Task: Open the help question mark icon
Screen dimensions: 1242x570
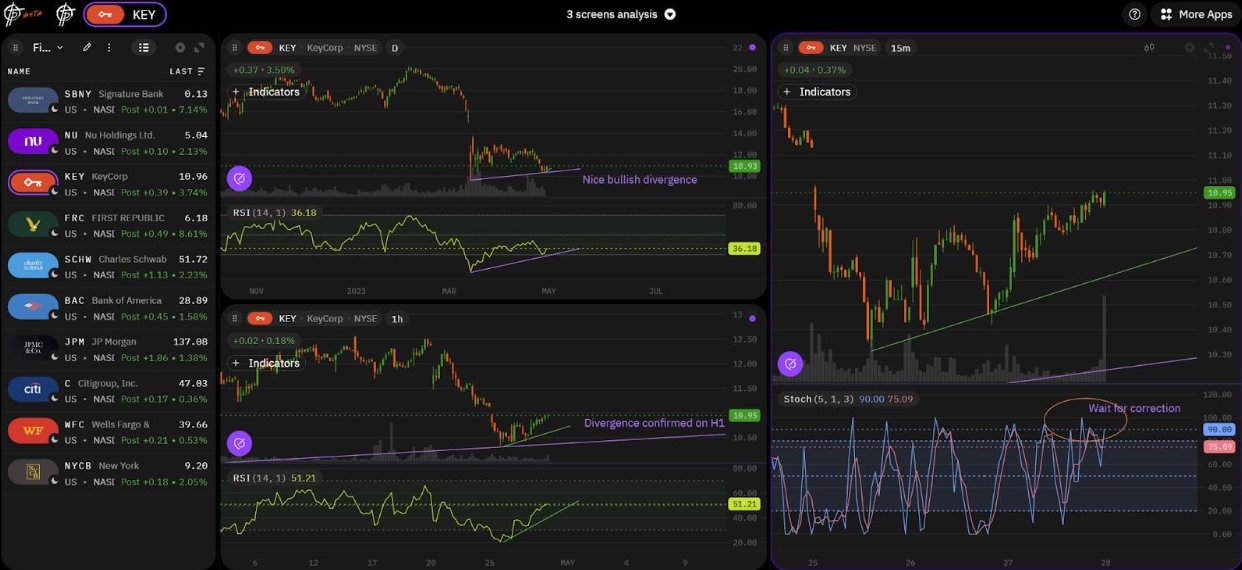Action: 1134,14
